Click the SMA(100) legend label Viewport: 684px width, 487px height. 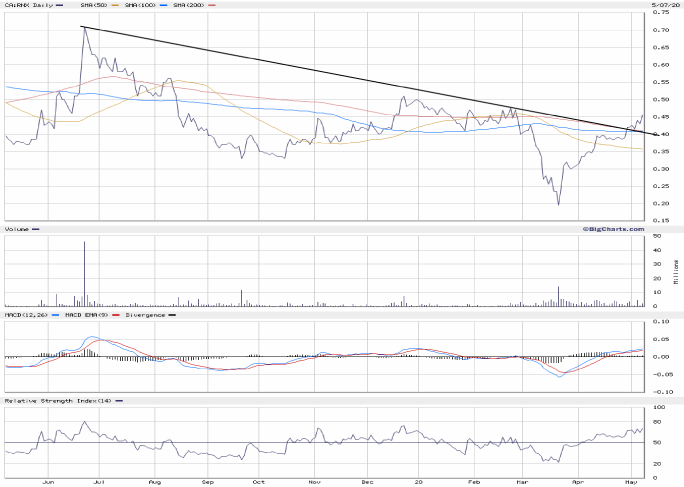tap(140, 5)
